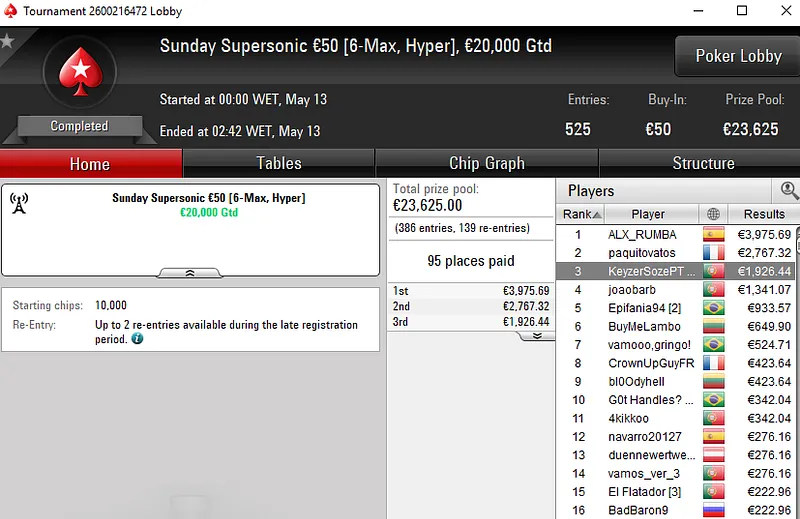Click the France flag beside paquitovatos
This screenshot has width=800, height=519.
[x=713, y=253]
